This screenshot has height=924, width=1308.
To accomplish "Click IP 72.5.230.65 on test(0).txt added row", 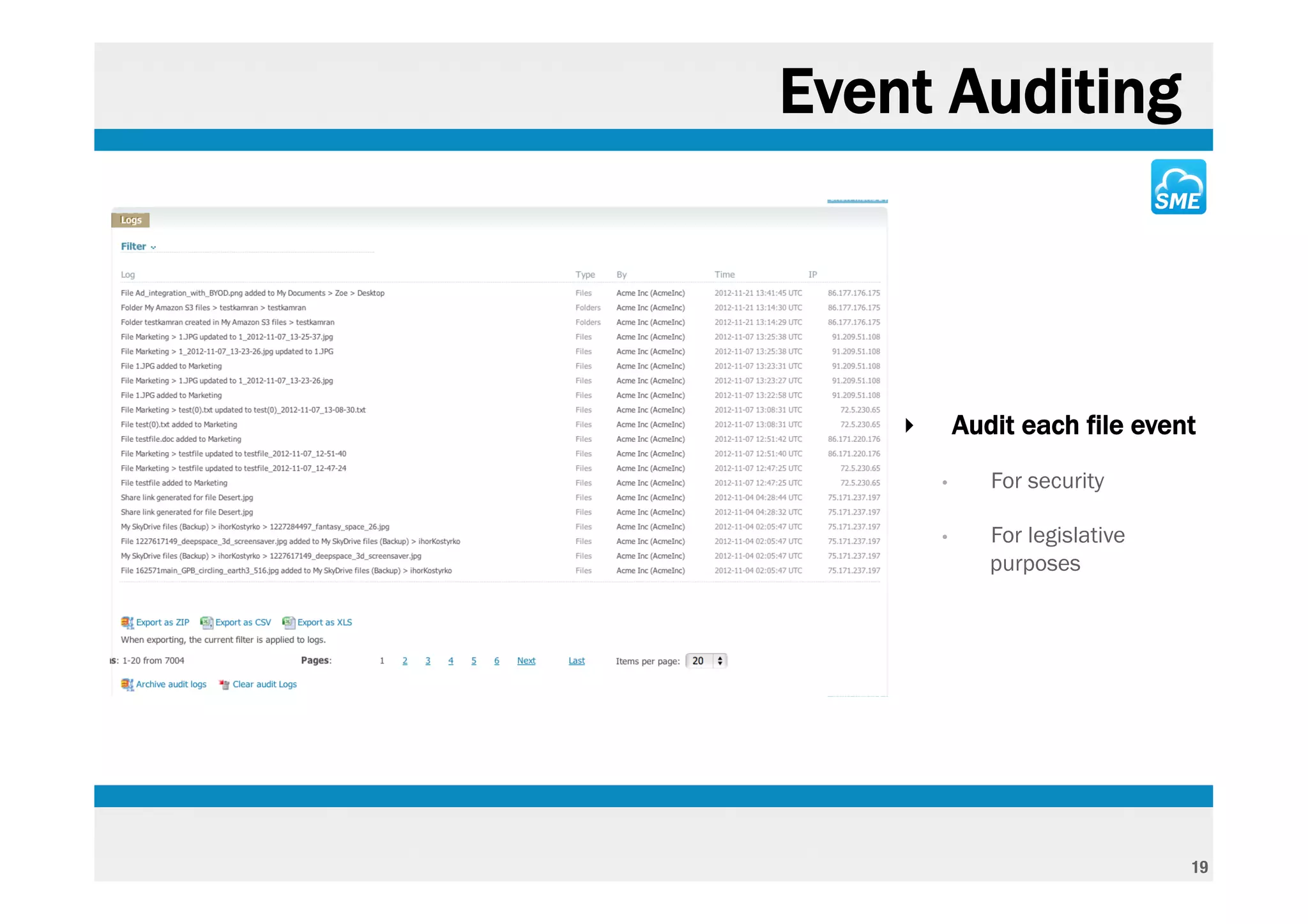I will 860,425.
